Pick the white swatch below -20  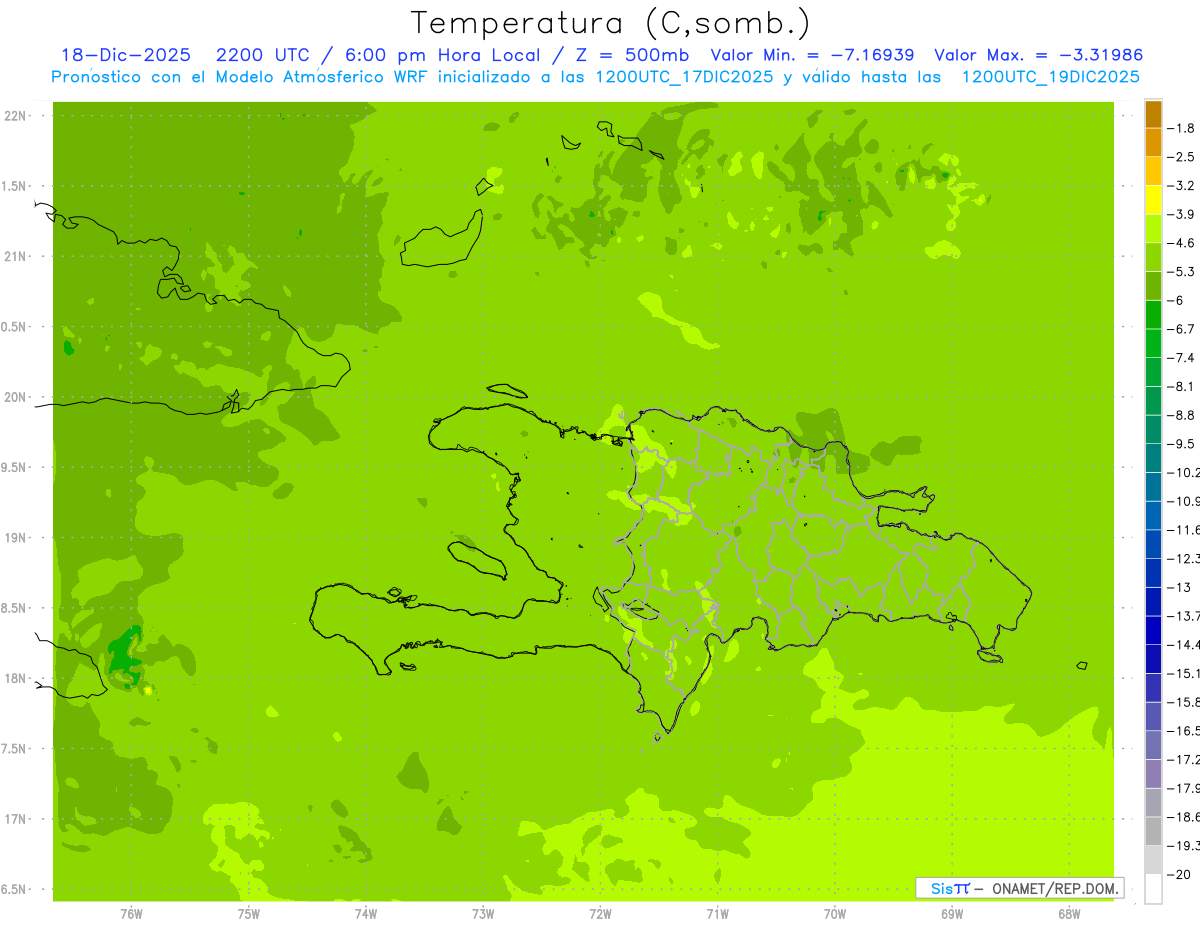pos(1153,889)
